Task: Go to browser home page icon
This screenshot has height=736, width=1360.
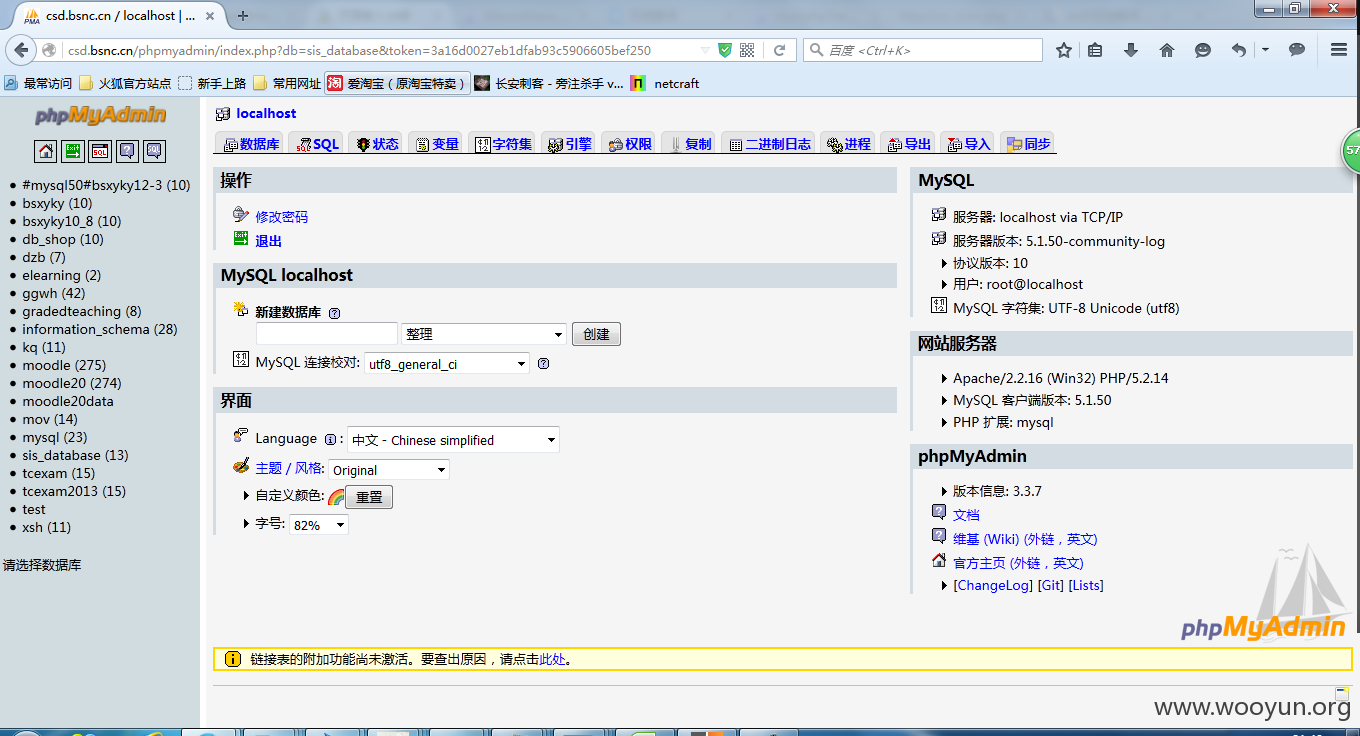Action: [x=1167, y=50]
